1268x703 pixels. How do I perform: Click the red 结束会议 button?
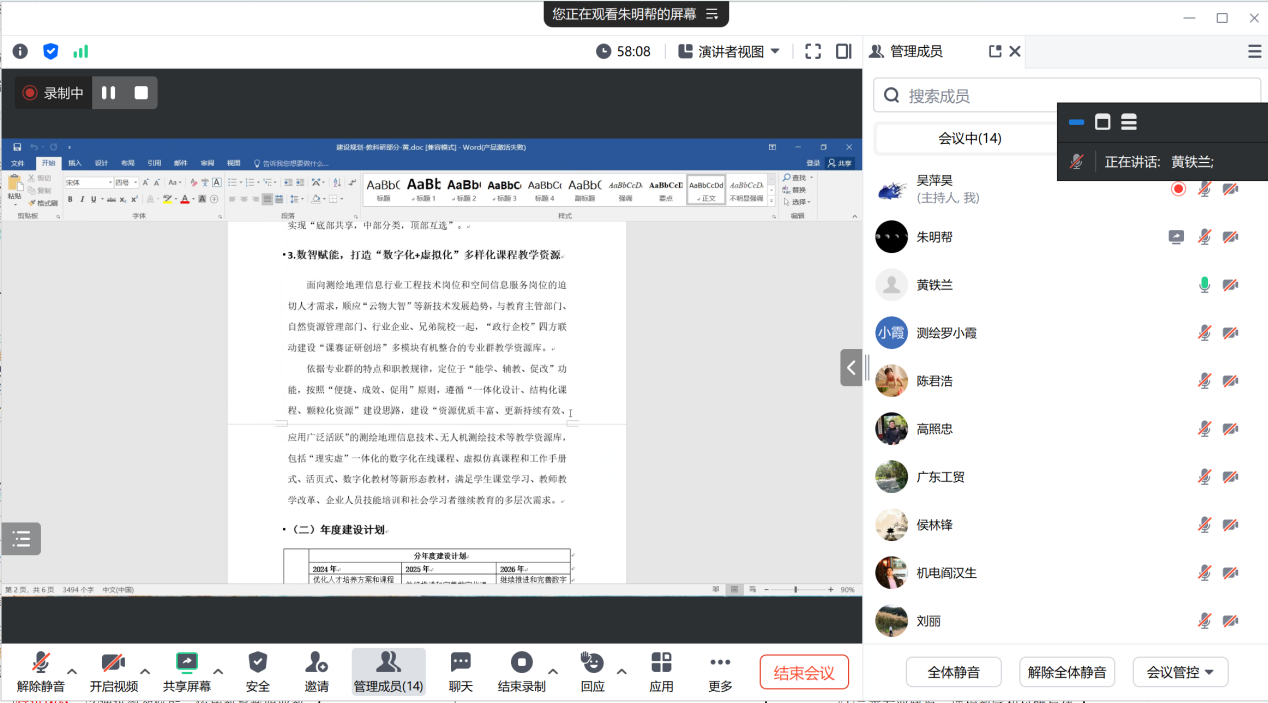pyautogui.click(x=804, y=672)
